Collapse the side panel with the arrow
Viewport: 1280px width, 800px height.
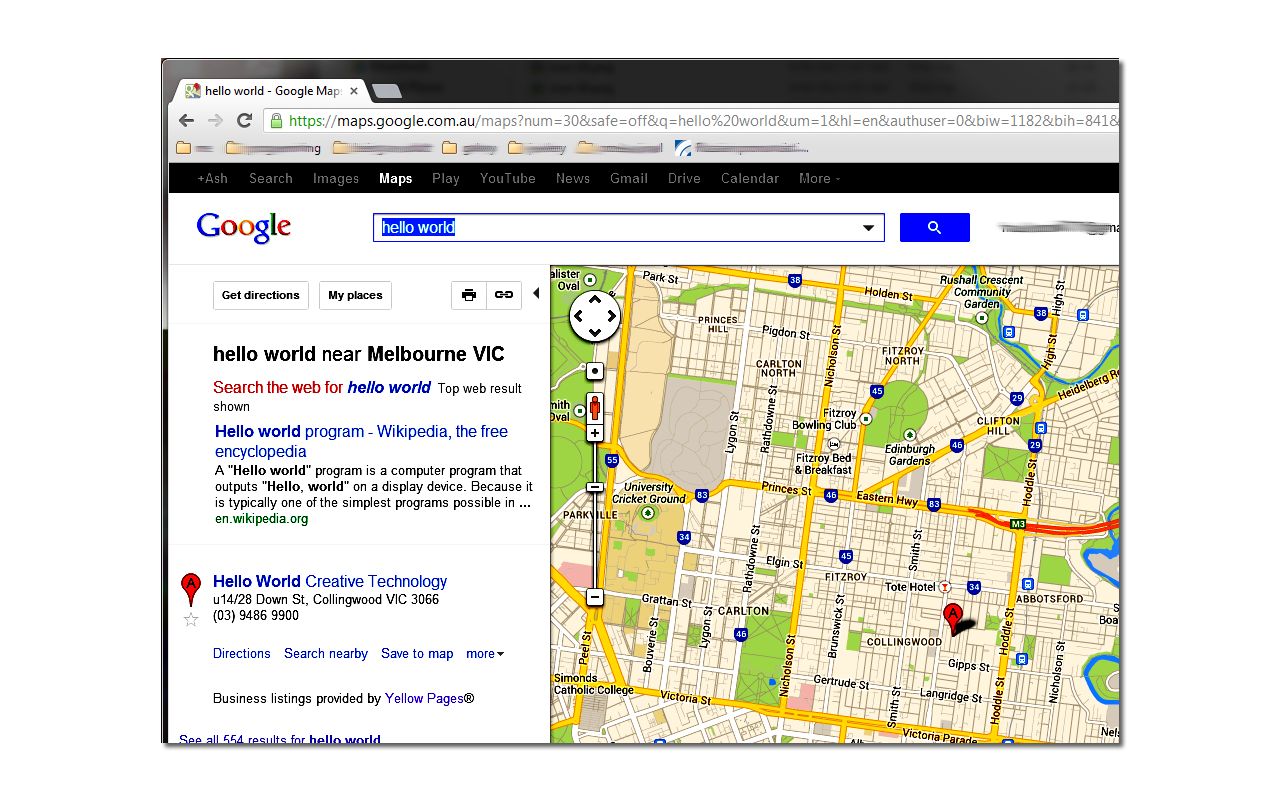pos(536,293)
